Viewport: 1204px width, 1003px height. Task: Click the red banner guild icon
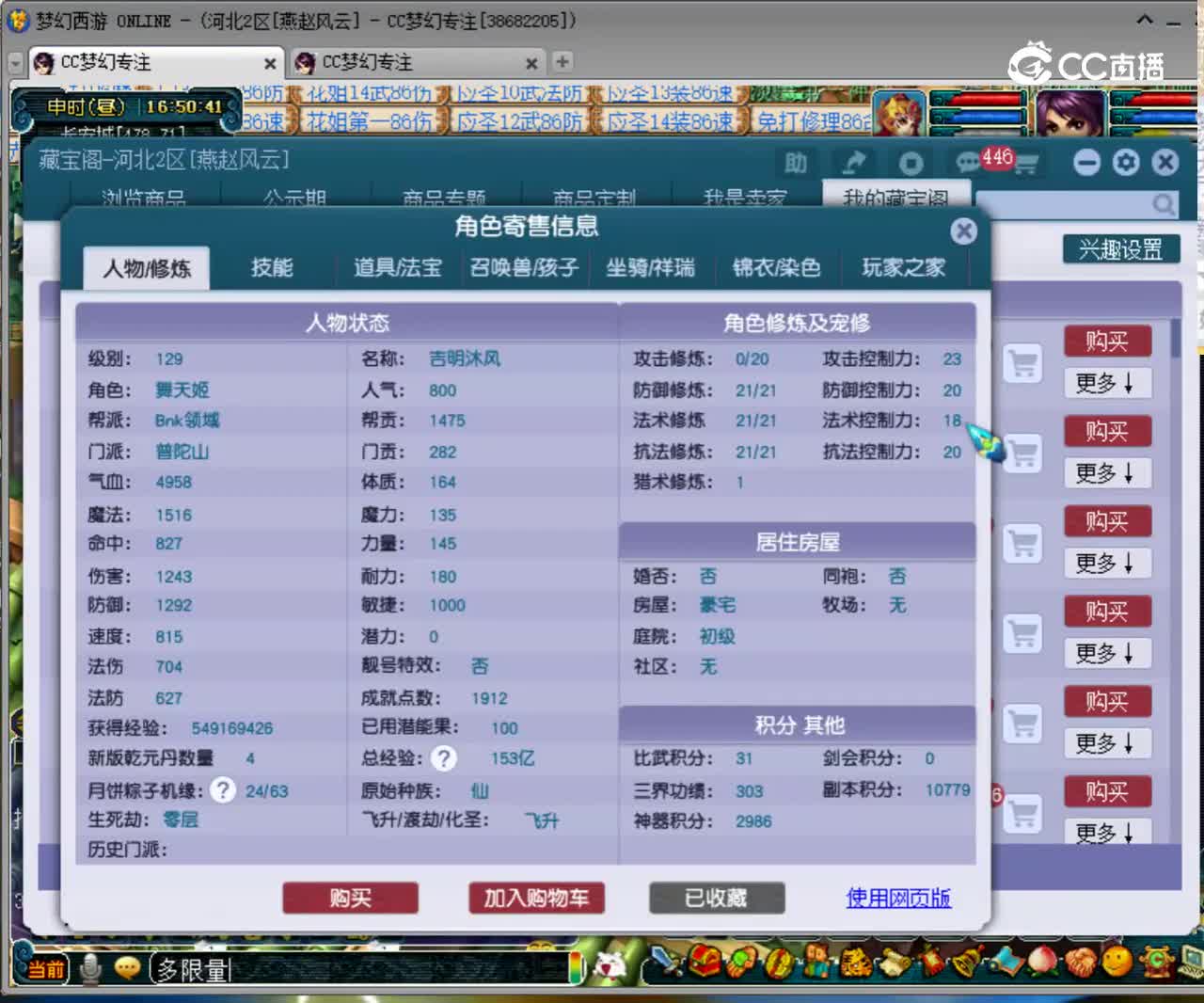[x=931, y=963]
